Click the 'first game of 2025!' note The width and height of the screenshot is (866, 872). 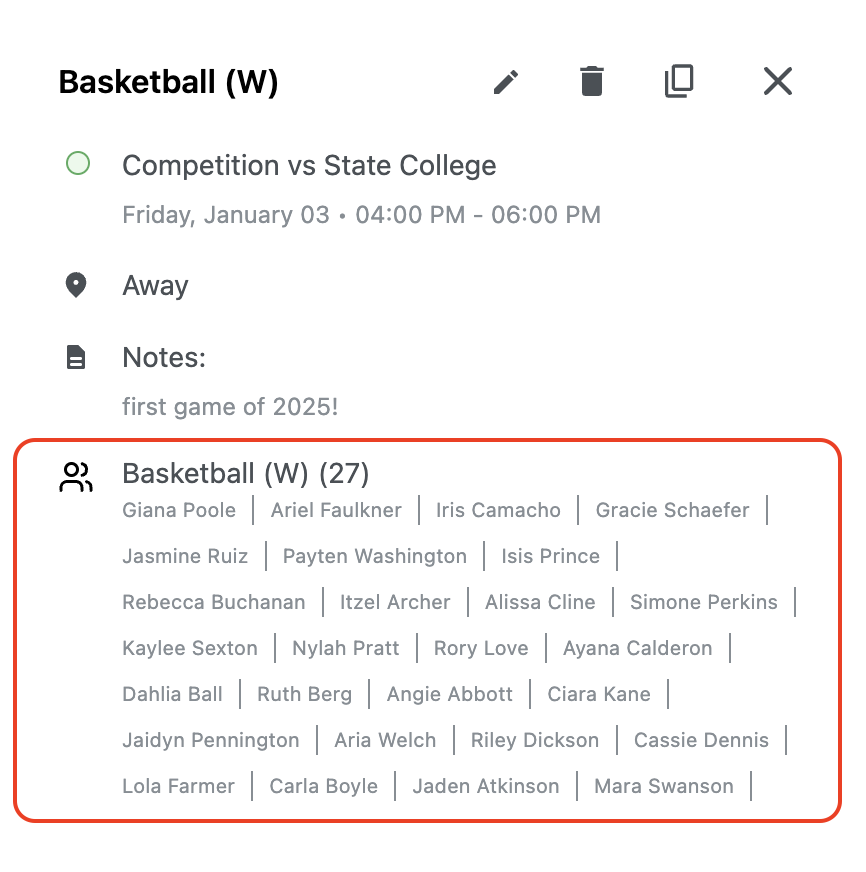(230, 407)
